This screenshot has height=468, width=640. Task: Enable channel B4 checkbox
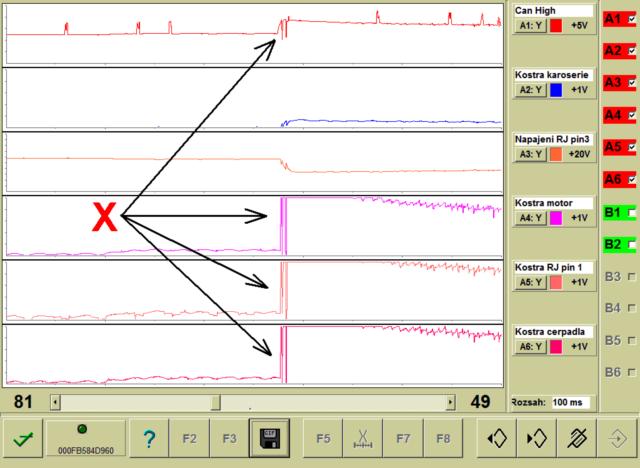point(632,308)
